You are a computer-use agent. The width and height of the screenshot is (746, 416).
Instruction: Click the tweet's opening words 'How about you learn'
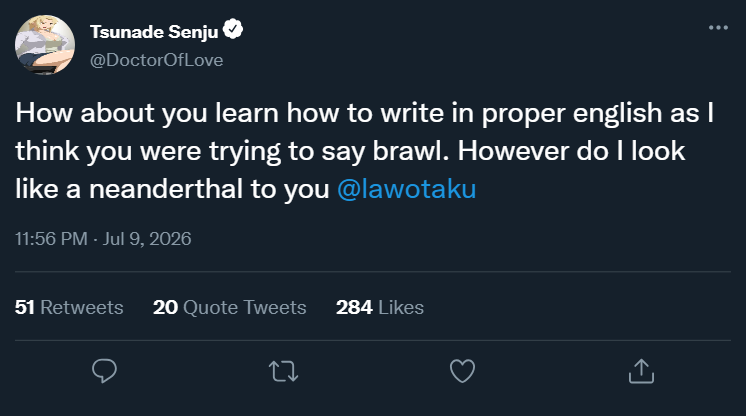pyautogui.click(x=147, y=113)
